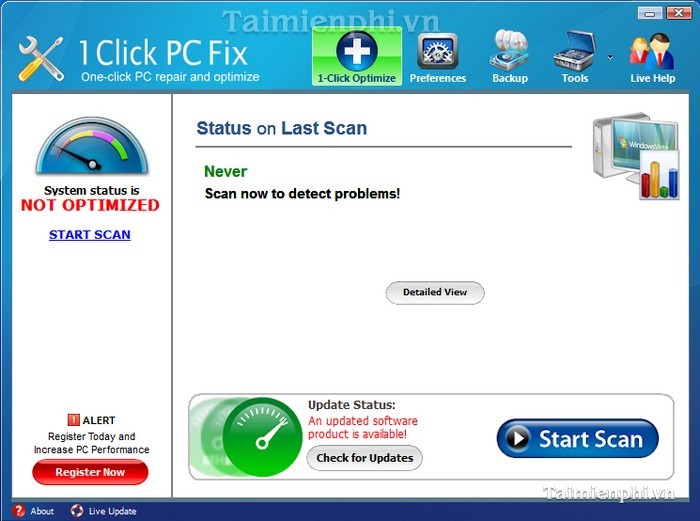Click the crossed wrench and screwdriver logo
This screenshot has width=700, height=521.
pos(41,59)
